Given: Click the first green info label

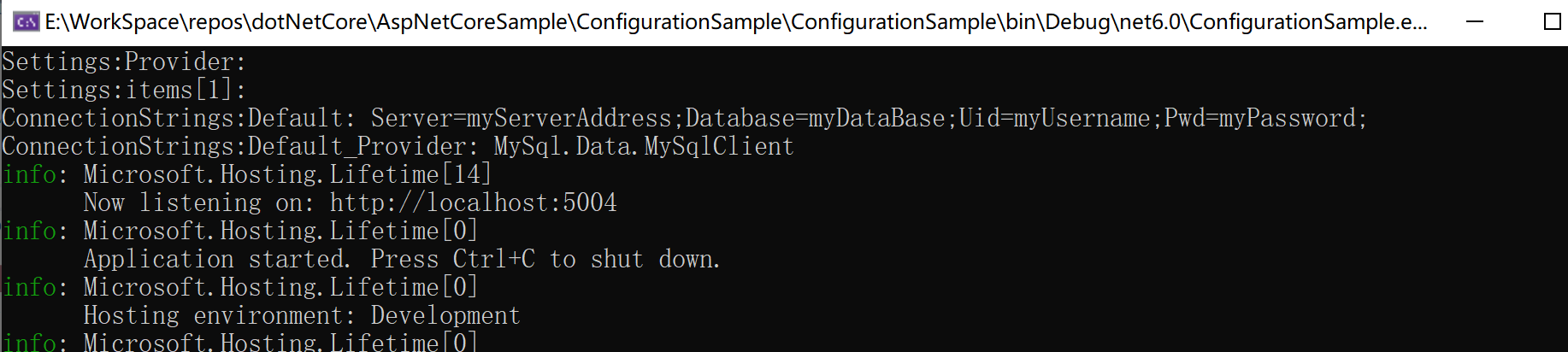Looking at the screenshot, I should coord(29,174).
